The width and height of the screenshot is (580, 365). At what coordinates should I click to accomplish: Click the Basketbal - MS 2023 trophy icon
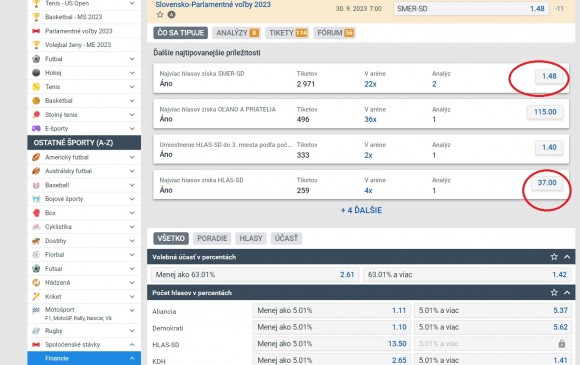click(36, 17)
